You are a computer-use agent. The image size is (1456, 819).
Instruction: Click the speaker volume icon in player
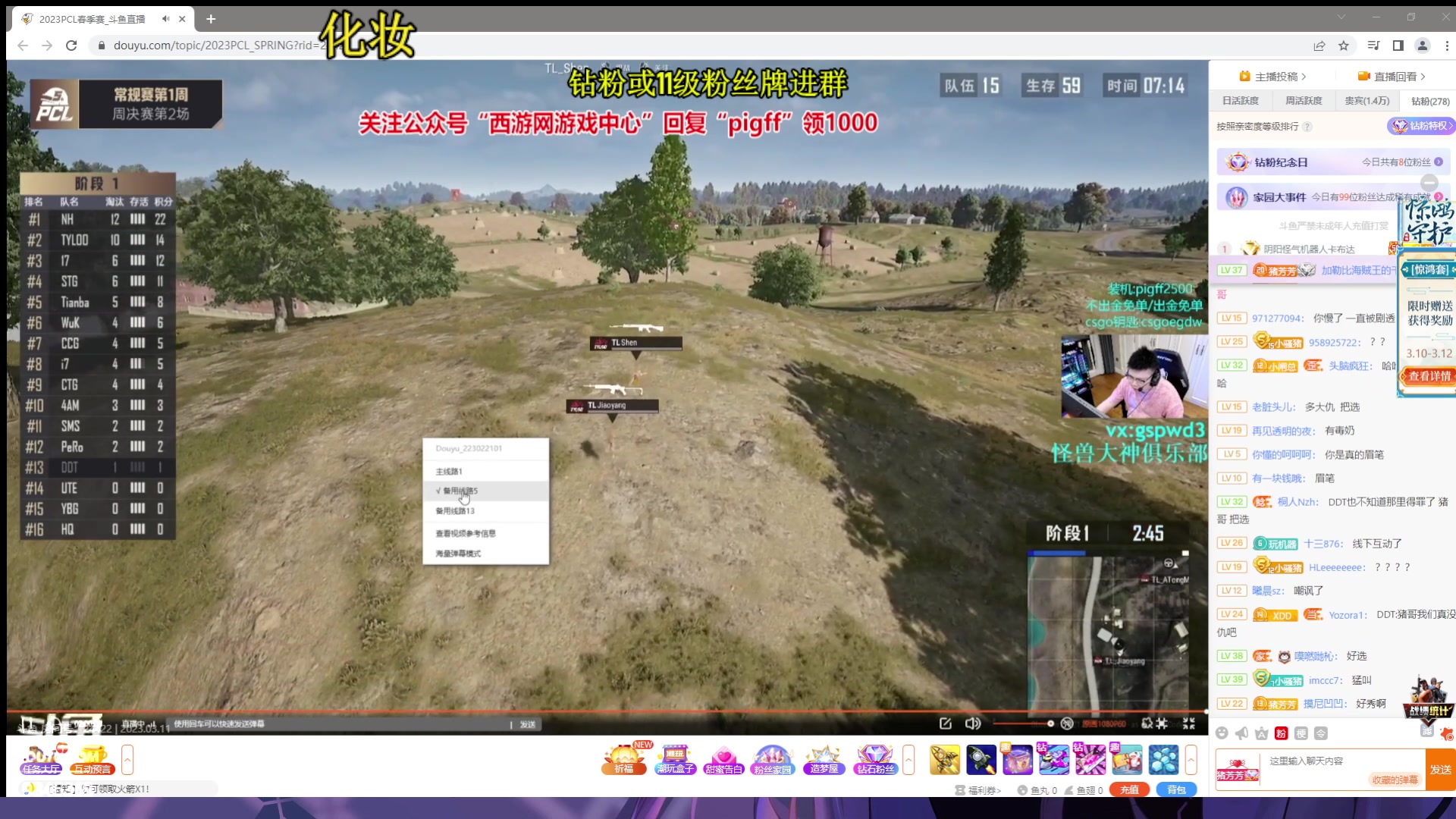pos(972,723)
